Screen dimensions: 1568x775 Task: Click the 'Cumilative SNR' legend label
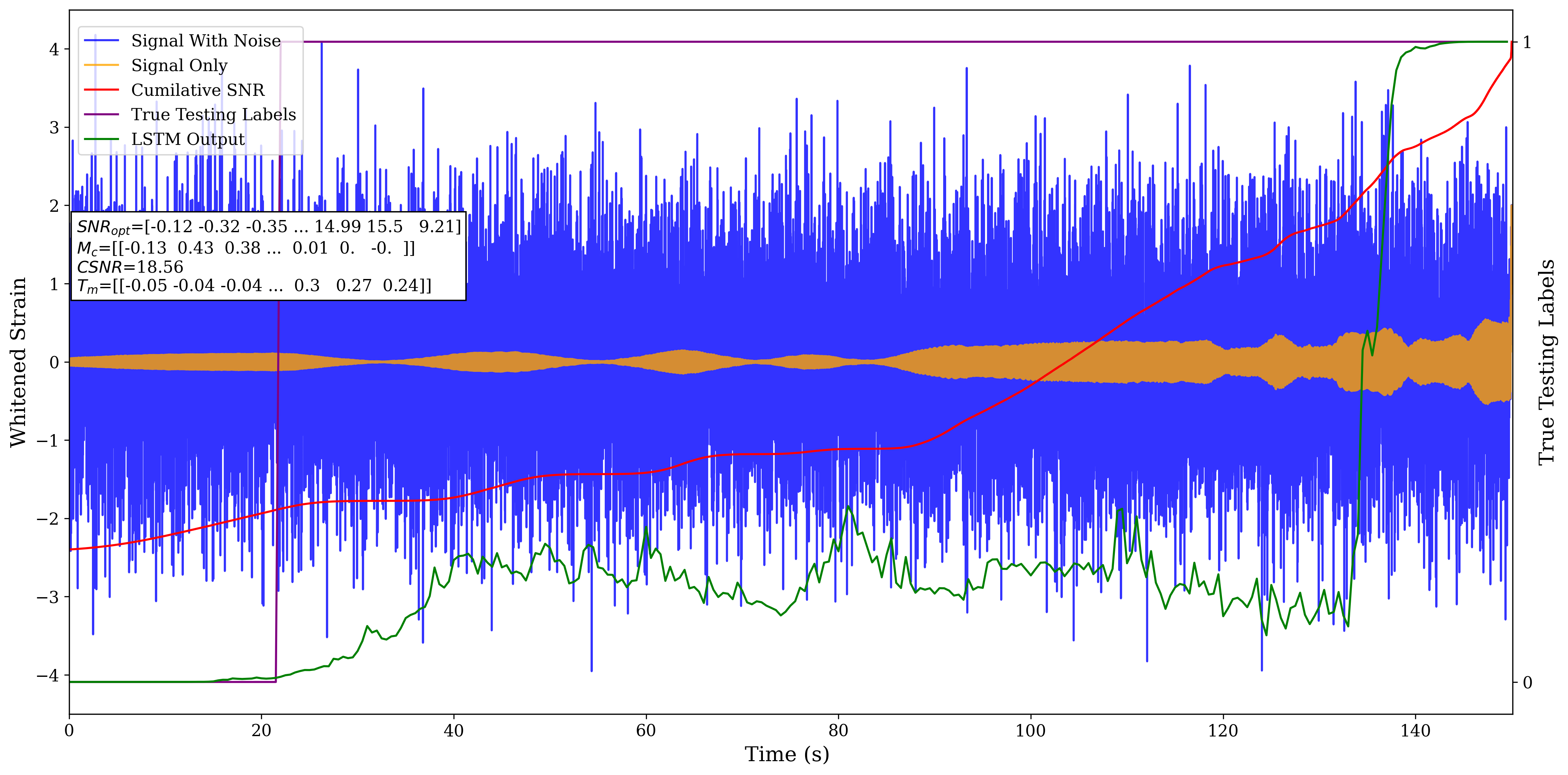point(198,90)
